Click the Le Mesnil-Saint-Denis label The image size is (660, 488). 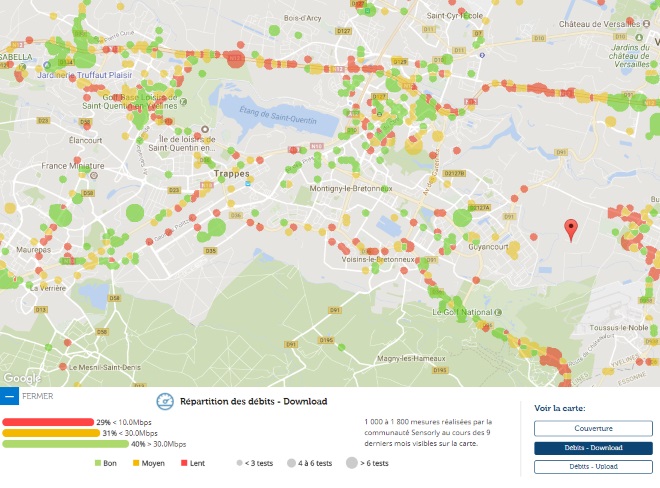[105, 368]
